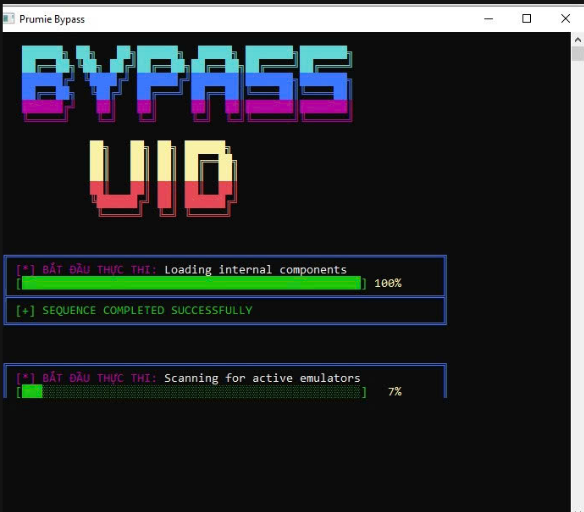Screen dimensions: 584x512
Task: Click the '100%' progress value
Action: pos(388,283)
